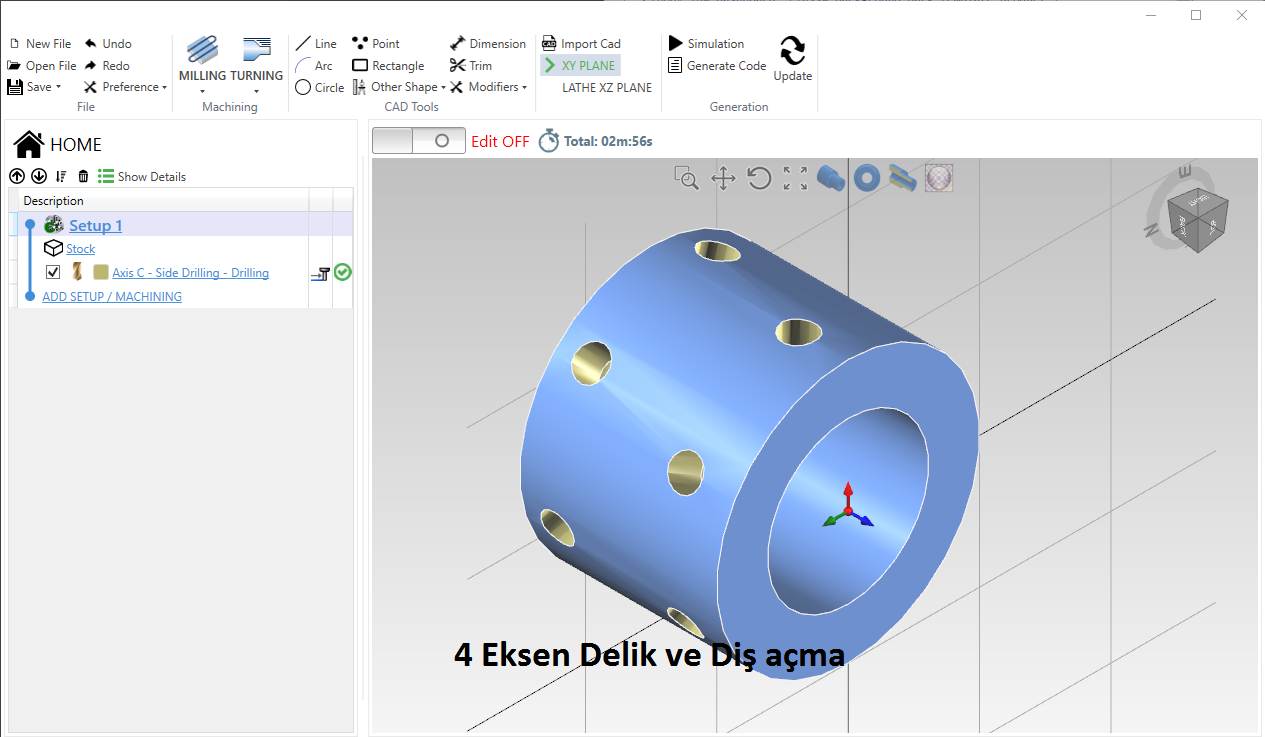
Task: Activate the pan view tool
Action: point(723,179)
